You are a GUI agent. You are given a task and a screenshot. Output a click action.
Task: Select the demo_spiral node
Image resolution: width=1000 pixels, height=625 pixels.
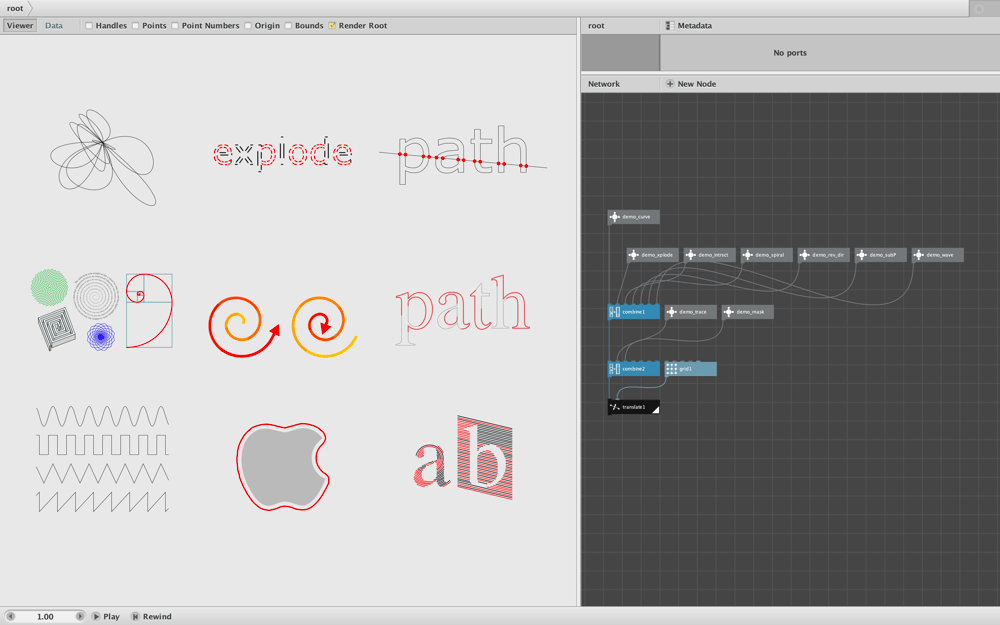(x=767, y=255)
